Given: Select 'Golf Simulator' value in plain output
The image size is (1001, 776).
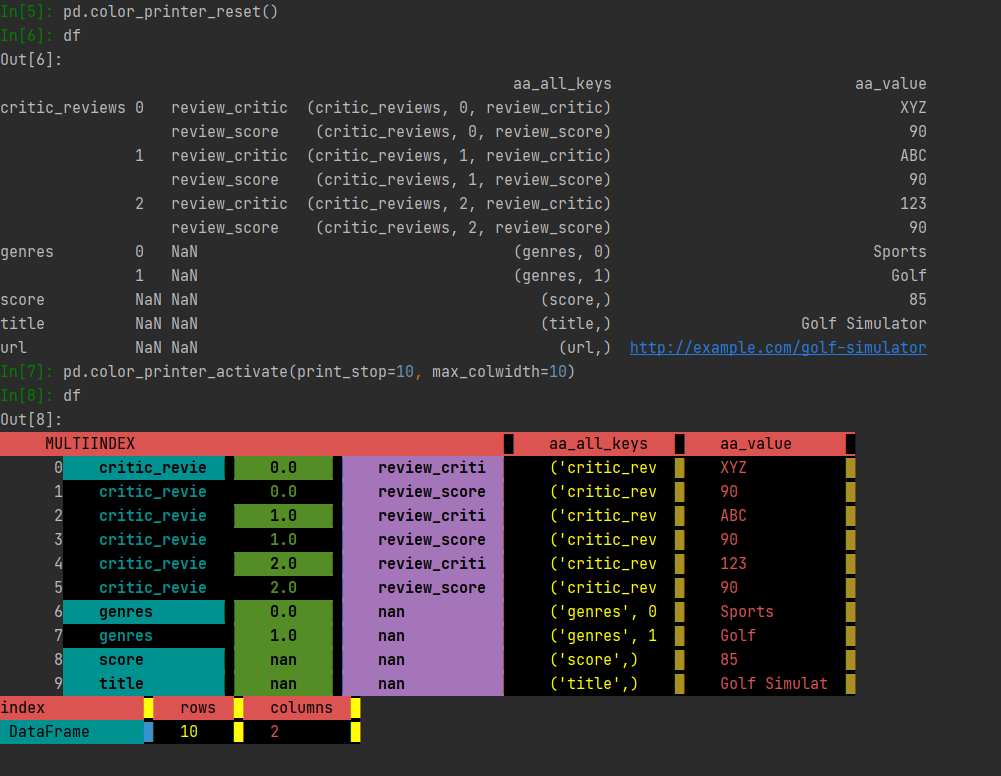Looking at the screenshot, I should [863, 324].
